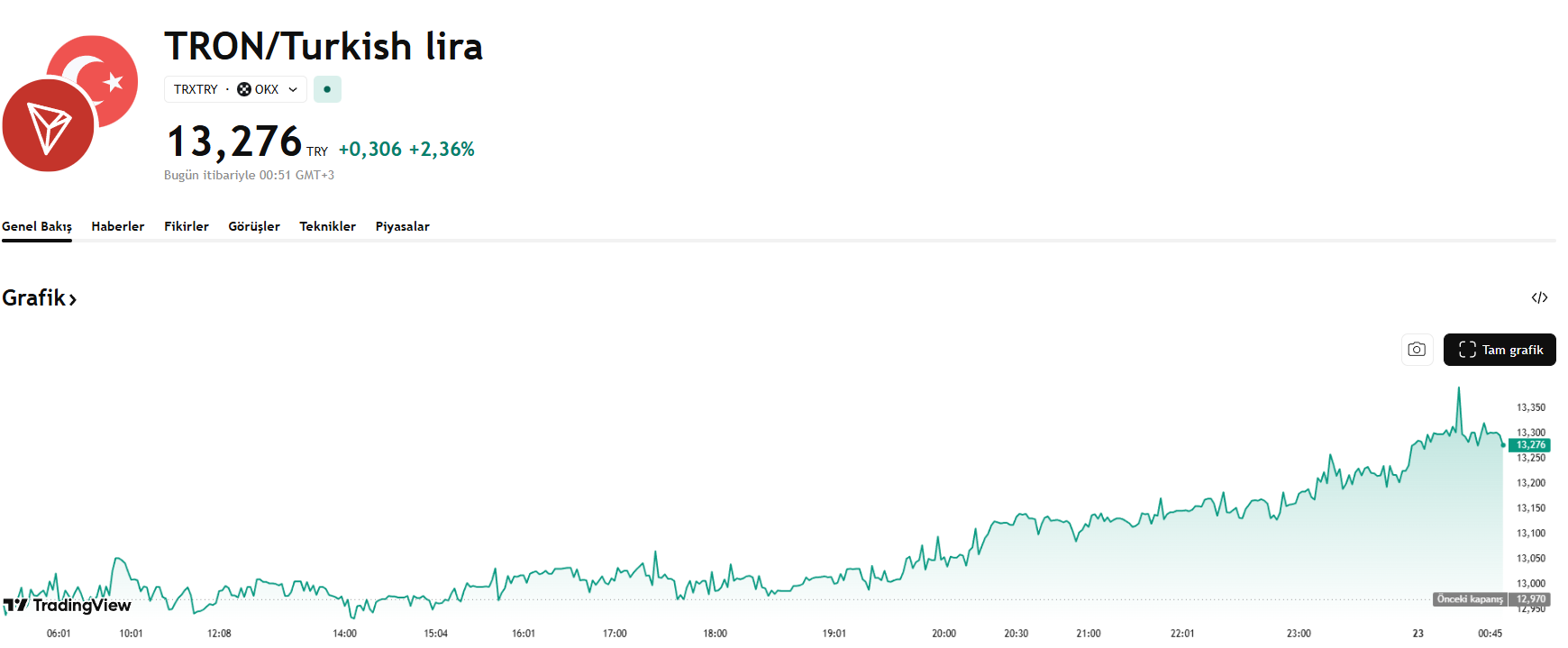The width and height of the screenshot is (1568, 648).
Task: Click the fullscreen icon in Tam grafik
Action: [x=1467, y=350]
